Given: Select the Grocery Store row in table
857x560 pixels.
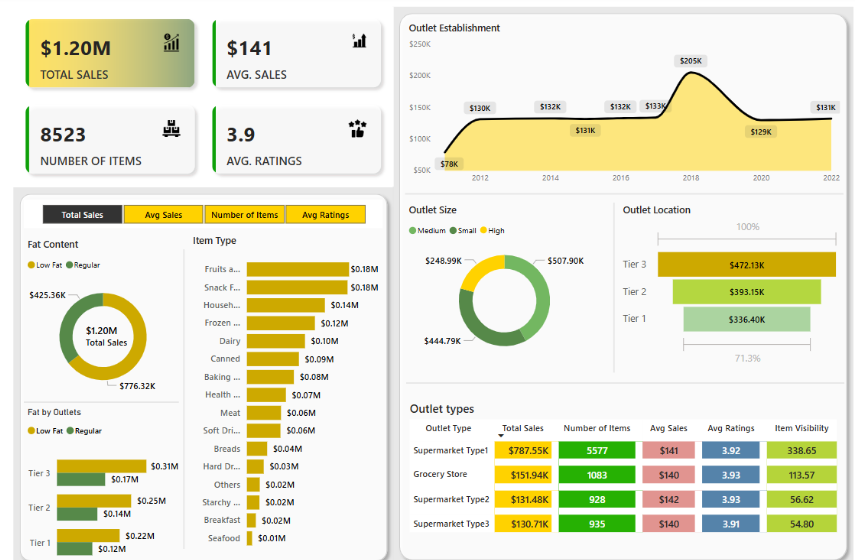Looking at the screenshot, I should click(441, 475).
